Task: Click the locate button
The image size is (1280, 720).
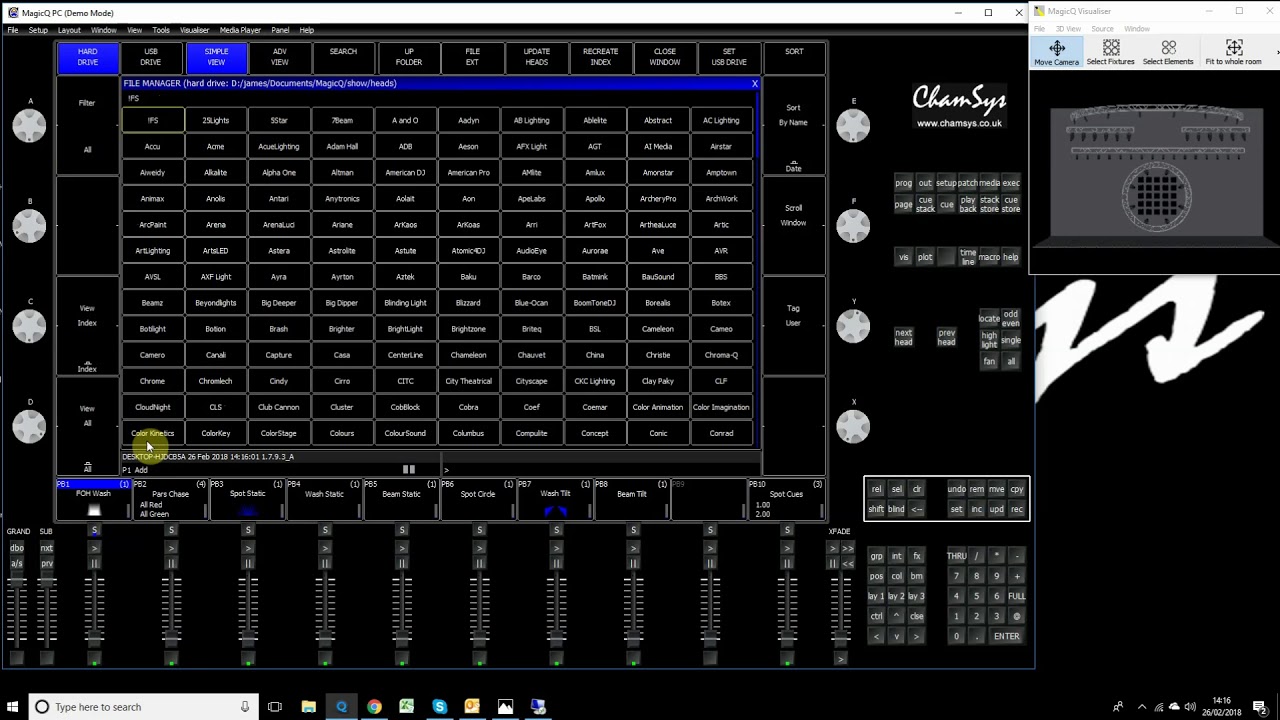Action: point(989,318)
